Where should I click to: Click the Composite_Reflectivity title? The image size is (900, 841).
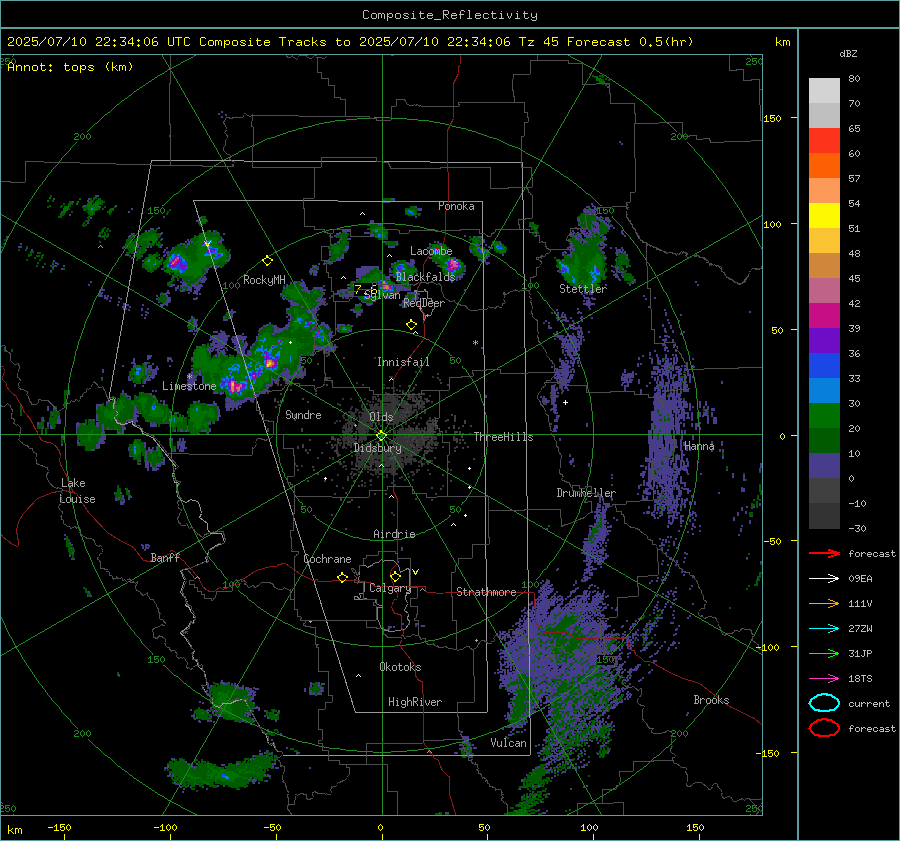tap(450, 15)
